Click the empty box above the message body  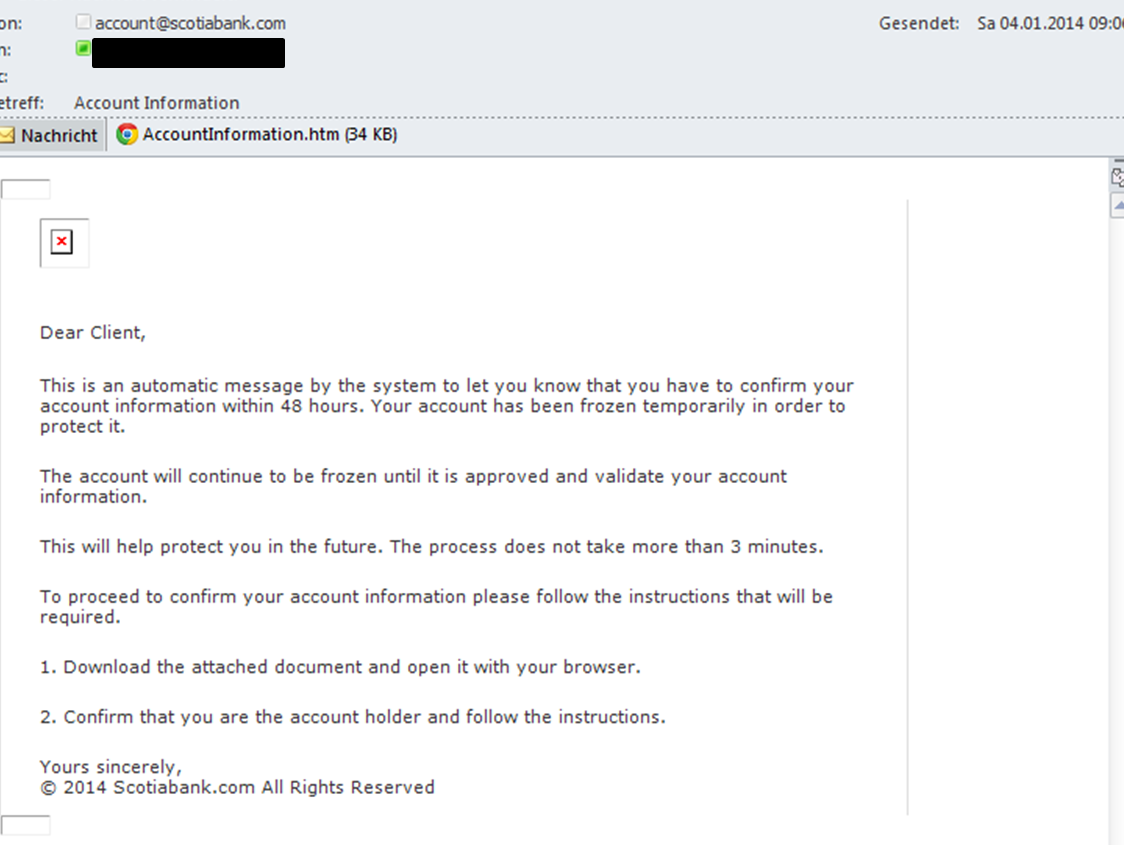(26, 189)
